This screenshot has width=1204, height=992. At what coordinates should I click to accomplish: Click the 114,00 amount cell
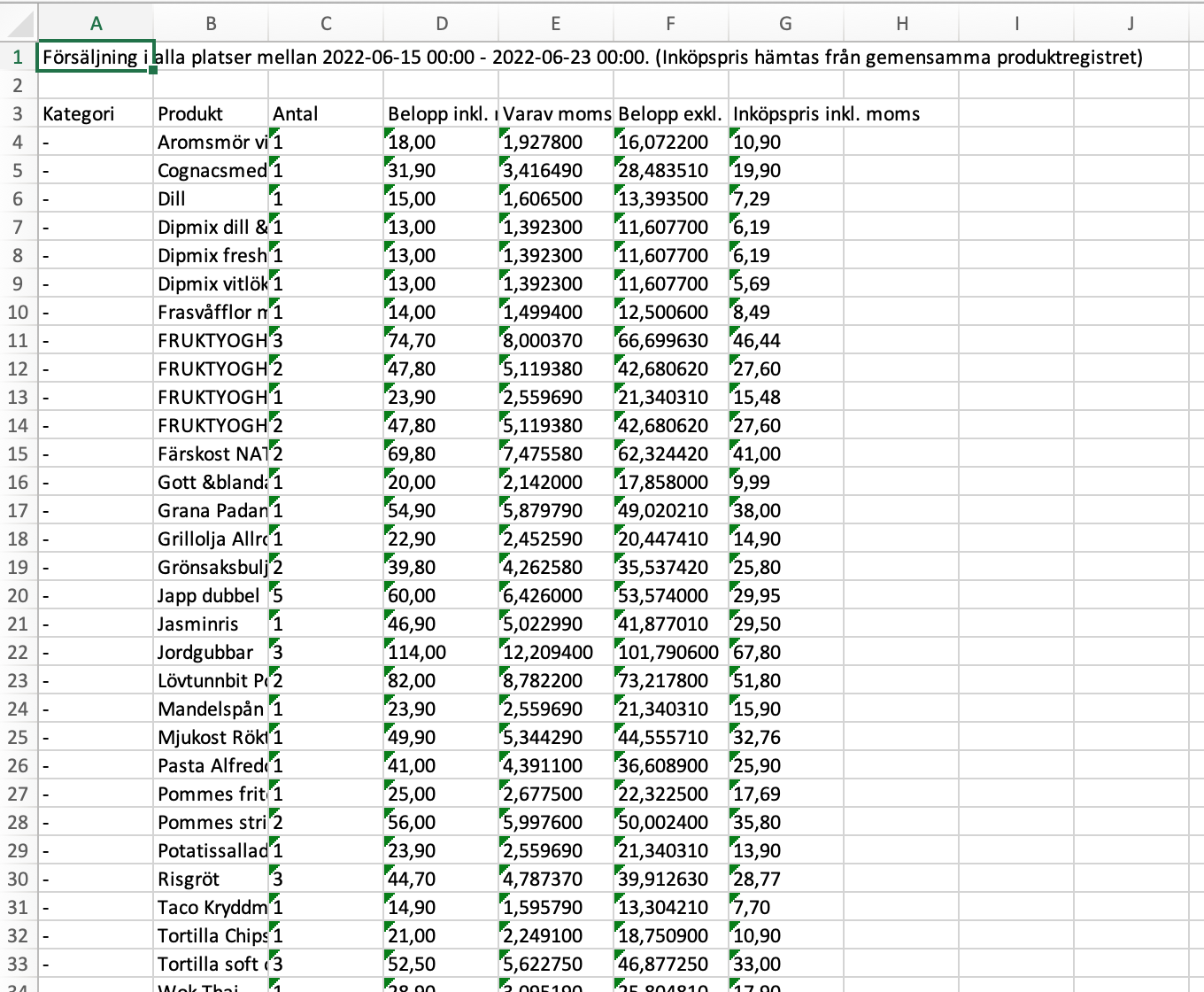point(441,652)
